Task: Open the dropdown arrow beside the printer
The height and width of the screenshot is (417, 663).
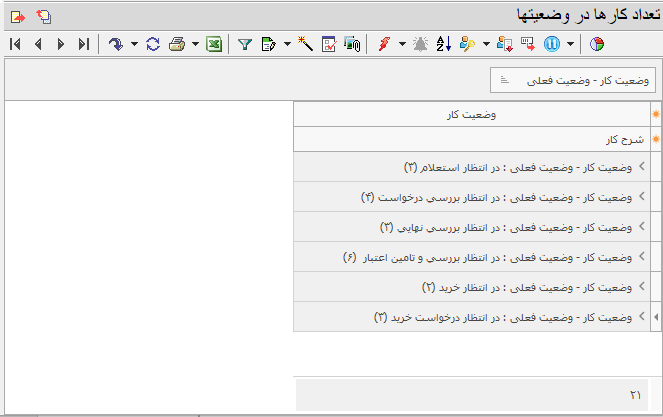Action: [x=195, y=44]
